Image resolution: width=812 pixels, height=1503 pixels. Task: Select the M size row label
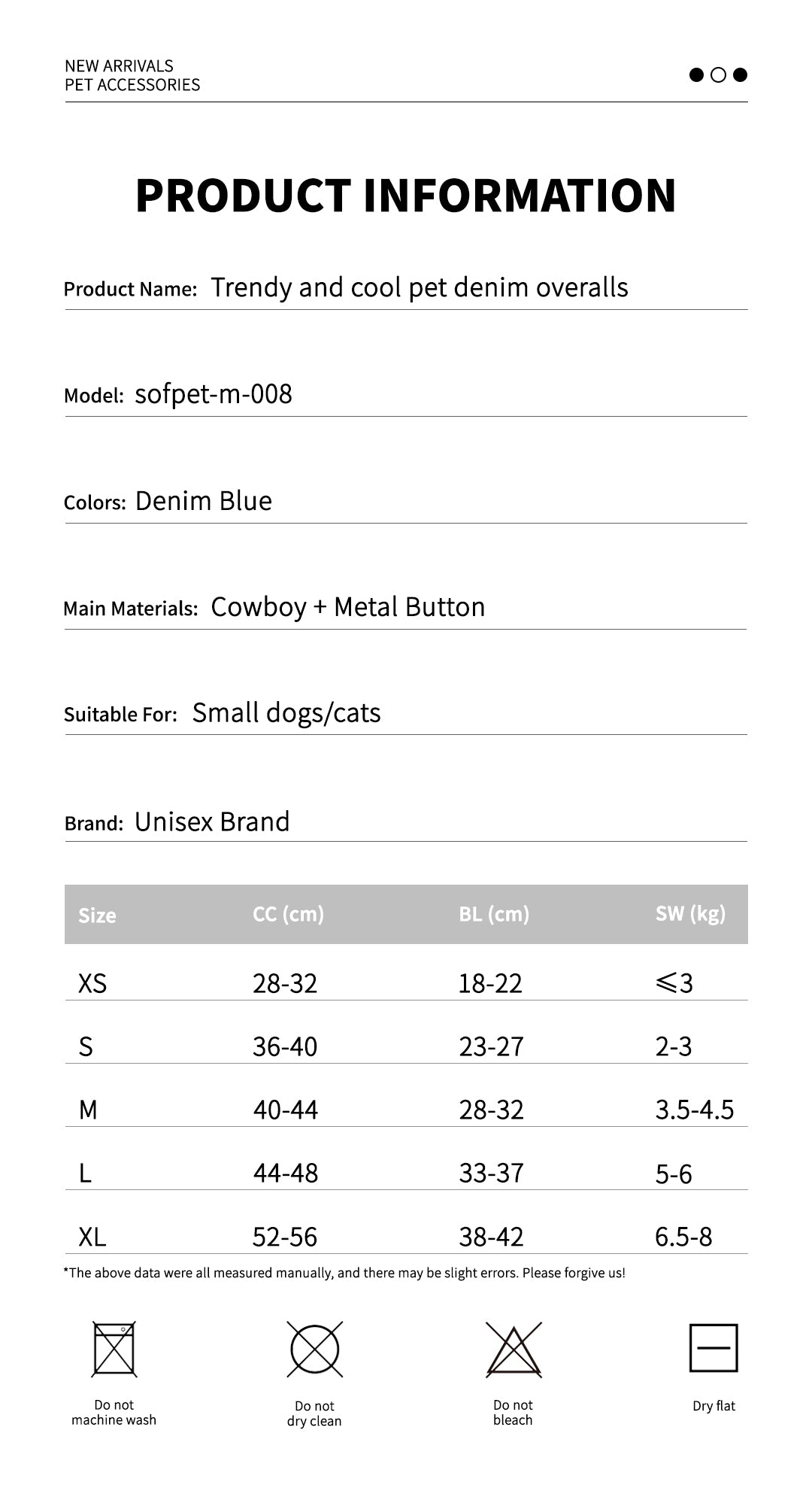tap(88, 1110)
